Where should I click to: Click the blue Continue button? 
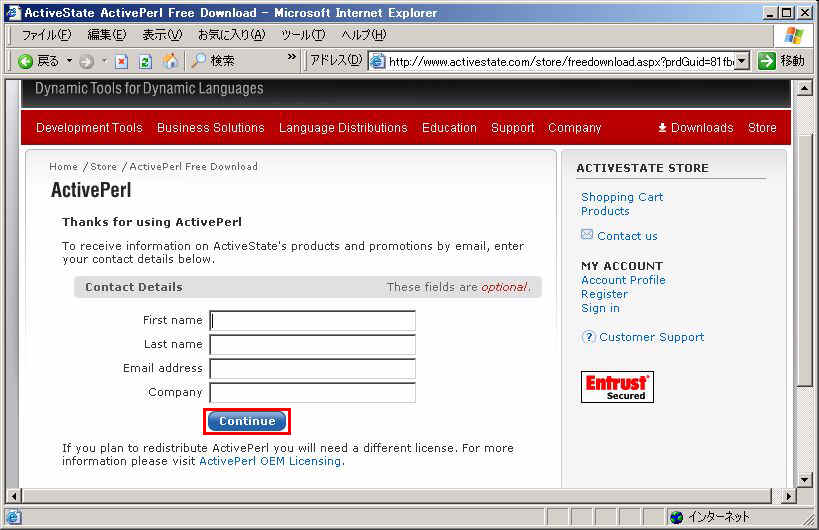[247, 421]
